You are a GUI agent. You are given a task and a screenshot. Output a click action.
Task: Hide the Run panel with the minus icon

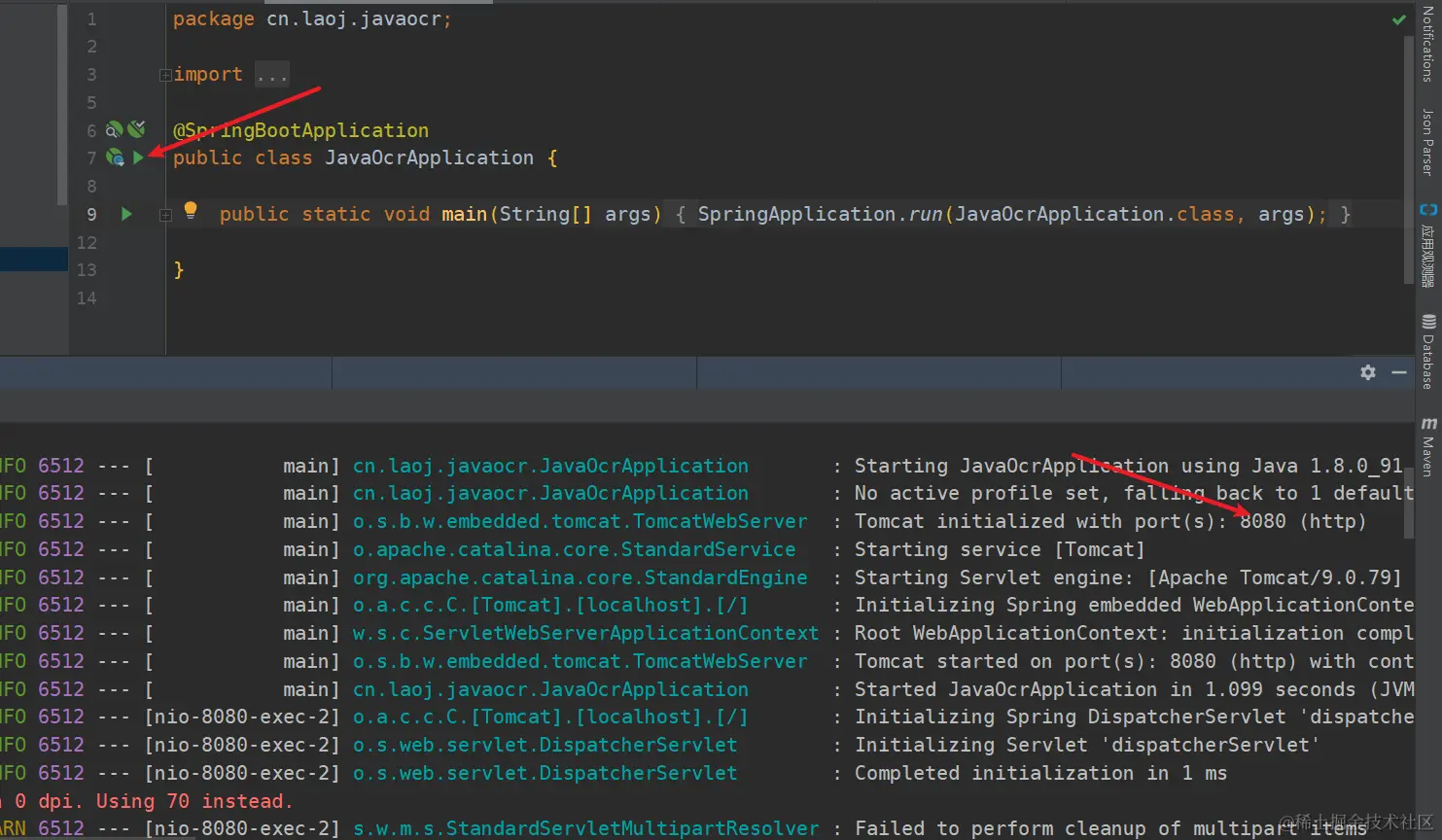pos(1399,372)
